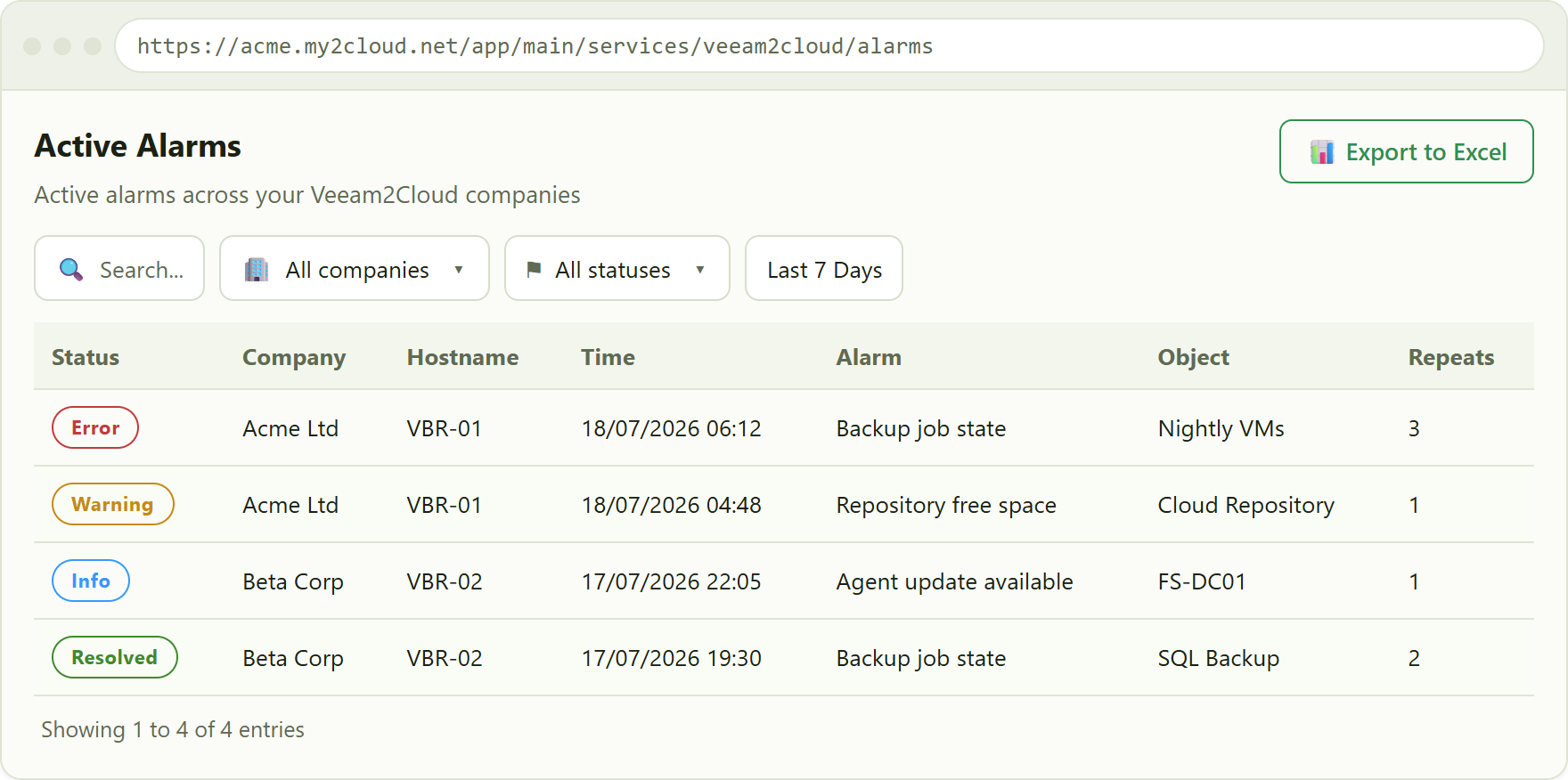Click the Export to Excel button
This screenshot has width=1568, height=780.
point(1406,151)
